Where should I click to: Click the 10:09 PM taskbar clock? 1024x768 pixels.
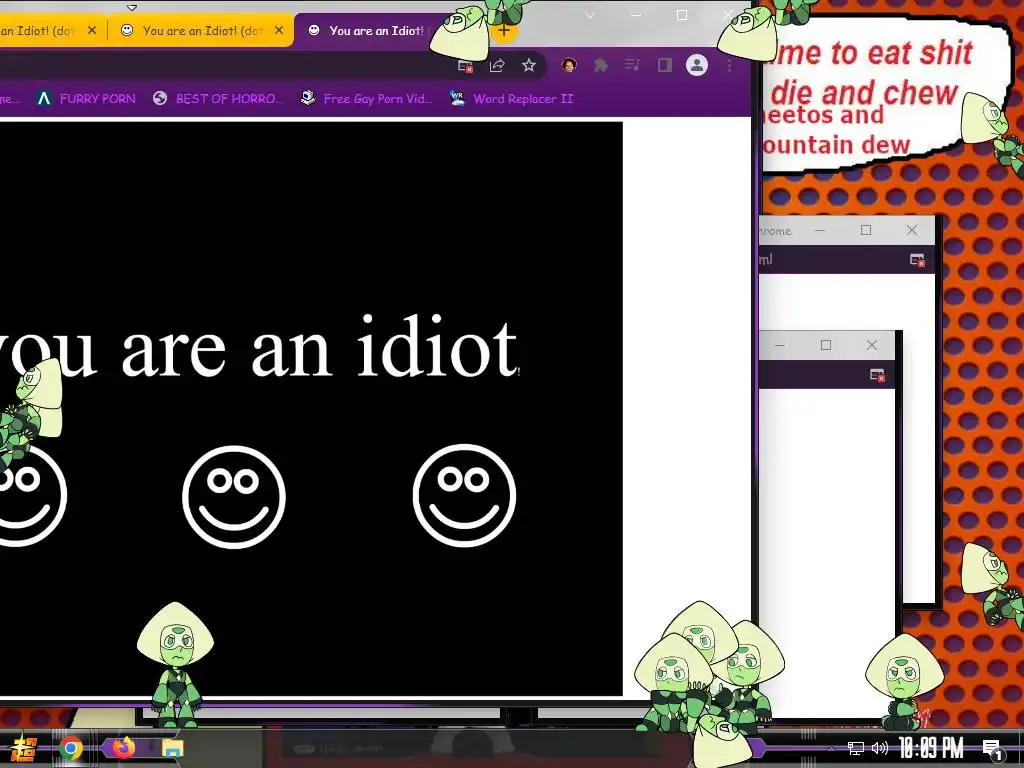click(x=931, y=748)
